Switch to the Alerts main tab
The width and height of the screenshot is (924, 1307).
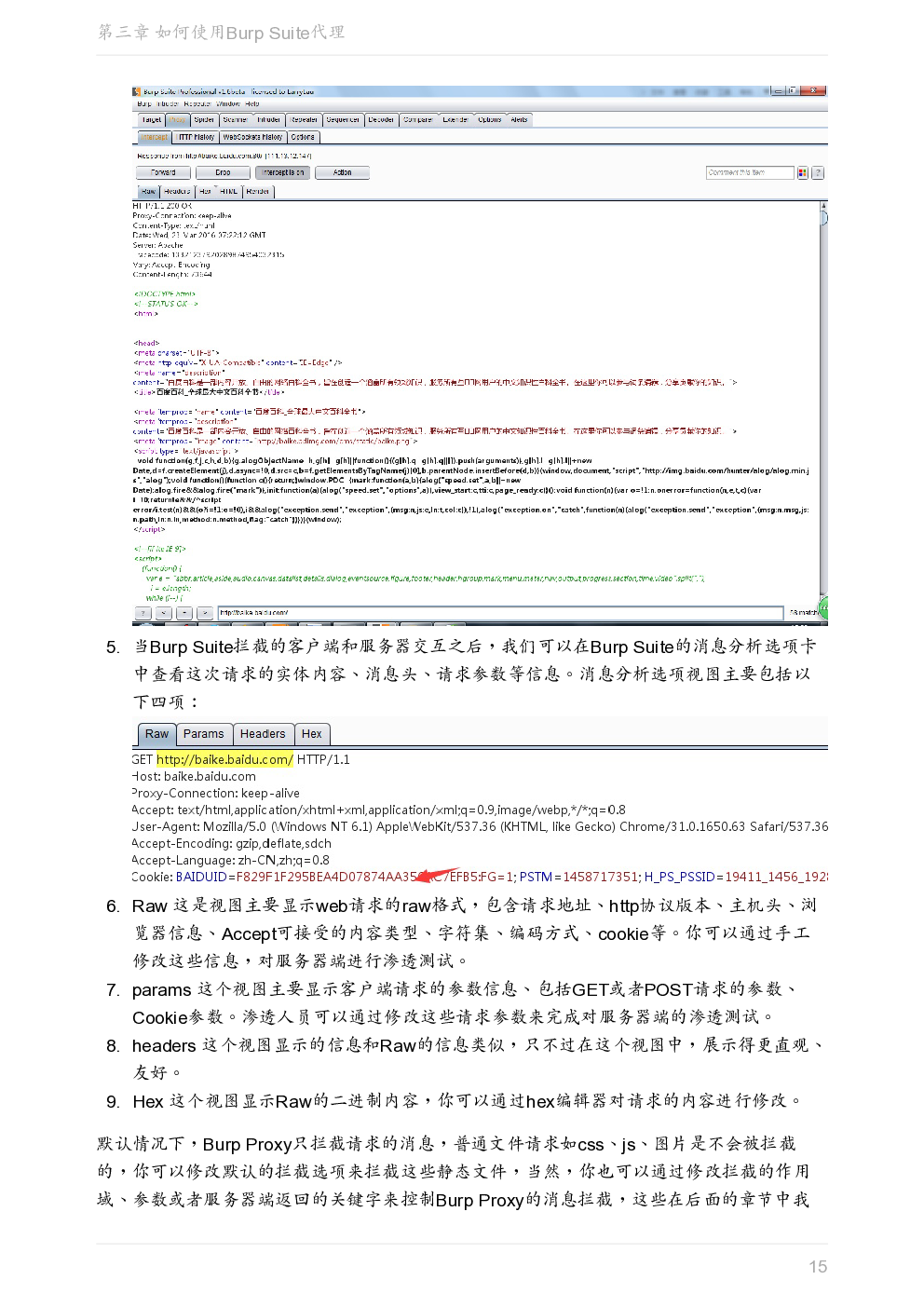click(520, 120)
